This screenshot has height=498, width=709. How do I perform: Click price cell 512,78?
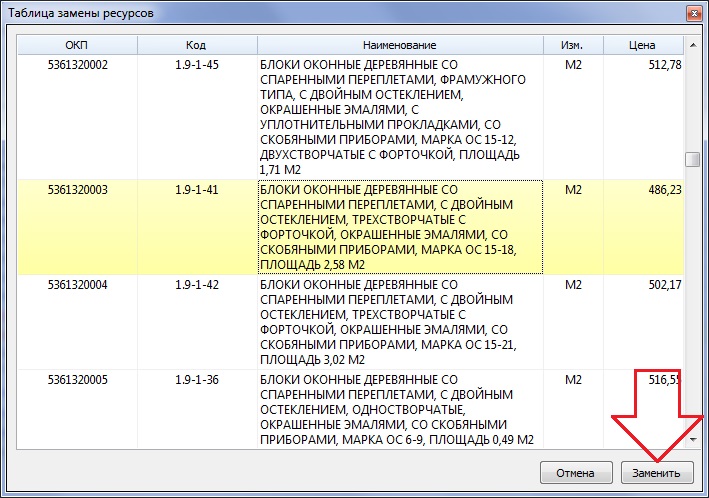[x=643, y=117]
